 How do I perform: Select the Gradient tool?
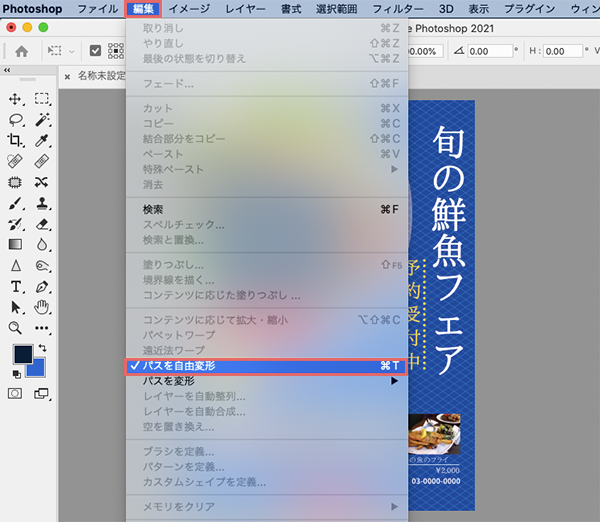(x=15, y=244)
